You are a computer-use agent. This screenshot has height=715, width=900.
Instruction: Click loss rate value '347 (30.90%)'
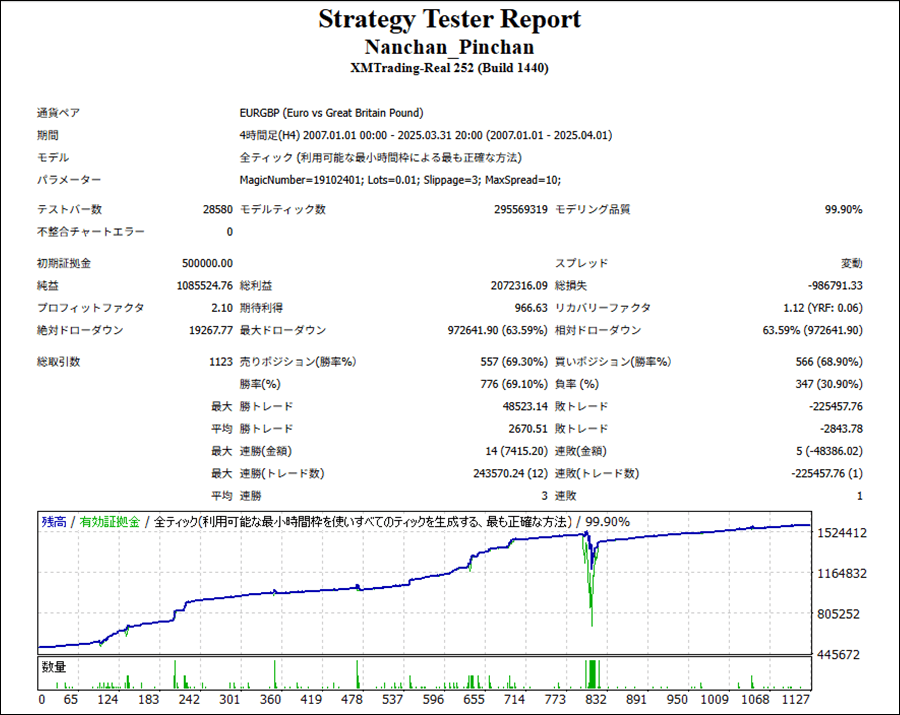[829, 384]
